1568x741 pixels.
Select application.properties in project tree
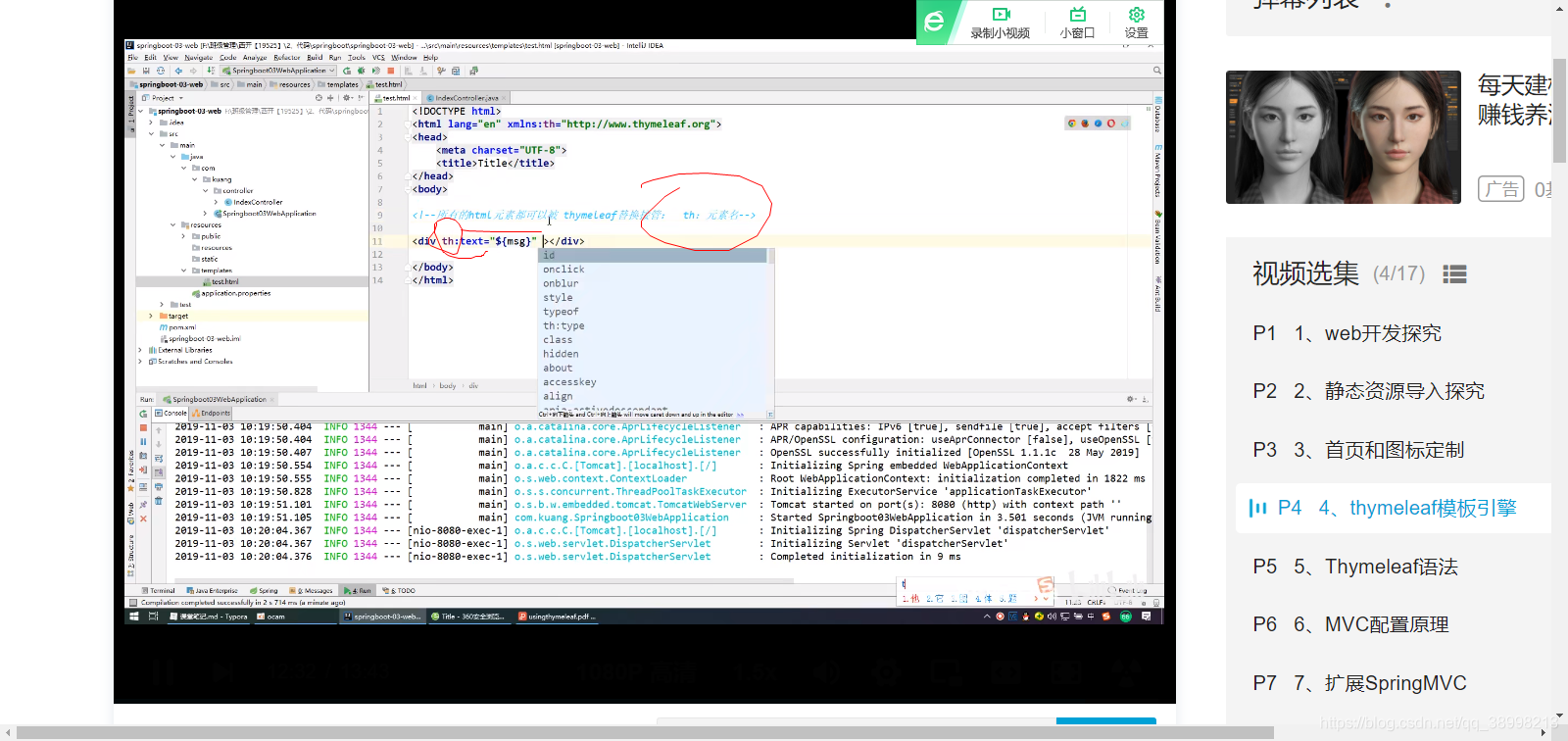click(235, 293)
